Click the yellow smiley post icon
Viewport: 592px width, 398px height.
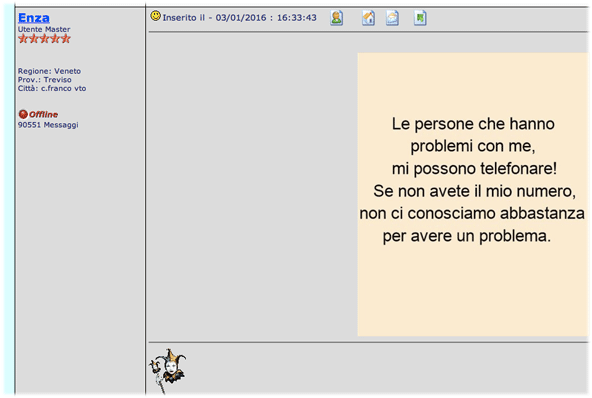(156, 16)
